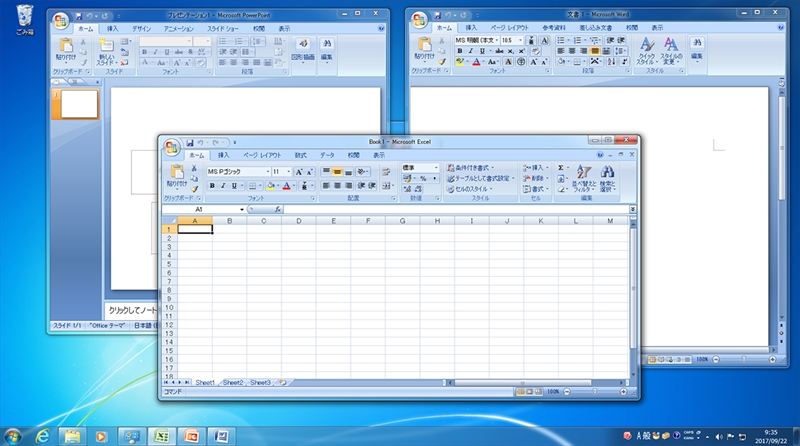
Task: Click the Find and Select binoculars in Excel
Action: click(607, 172)
